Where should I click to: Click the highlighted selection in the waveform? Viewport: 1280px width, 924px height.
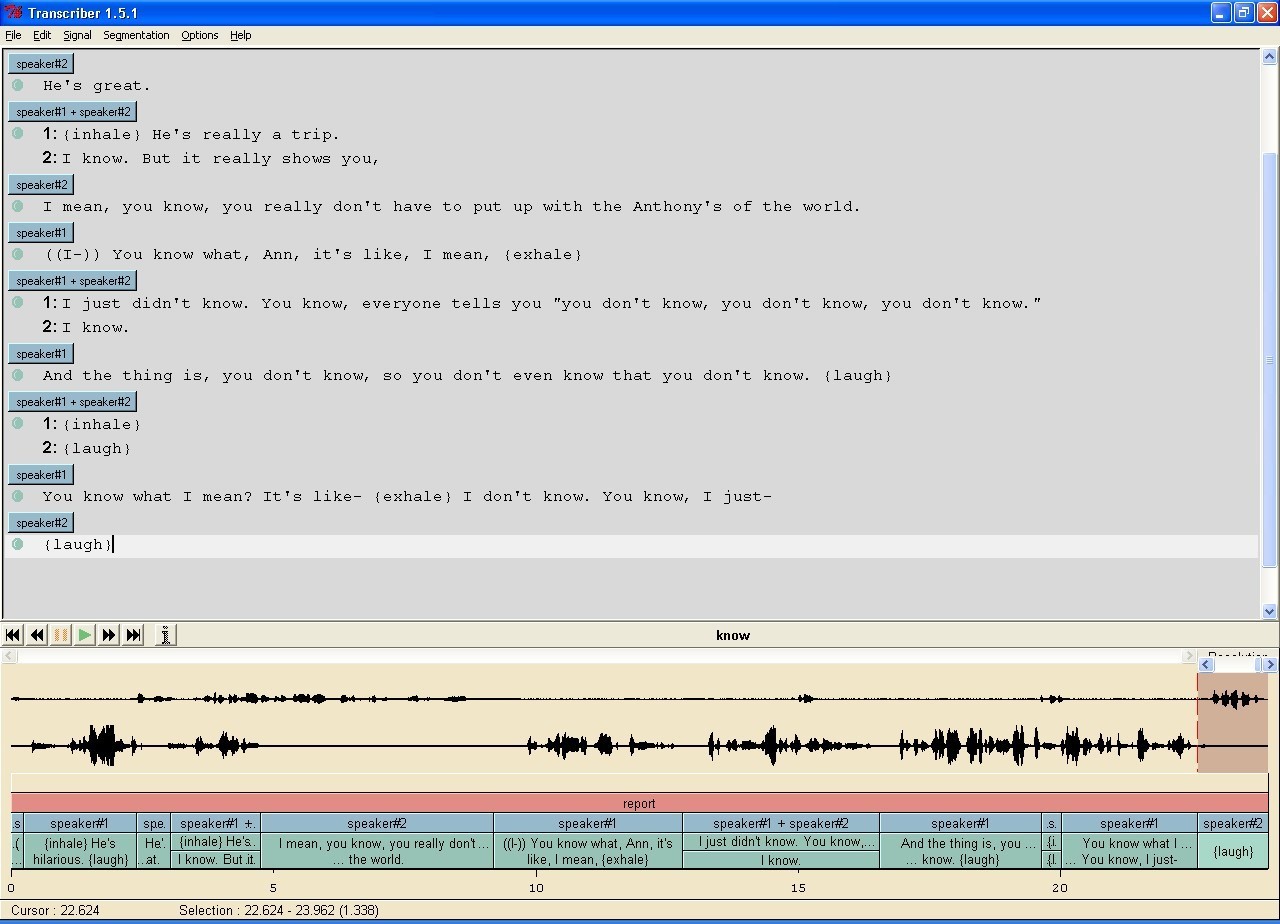tap(1232, 722)
